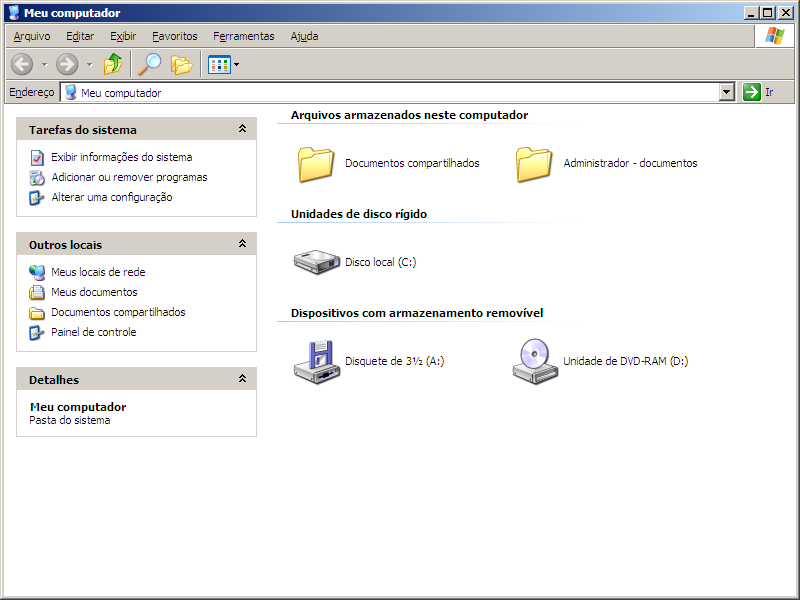Click the Disquete de 3½ (A:) label
The width and height of the screenshot is (800, 600).
[x=394, y=361]
